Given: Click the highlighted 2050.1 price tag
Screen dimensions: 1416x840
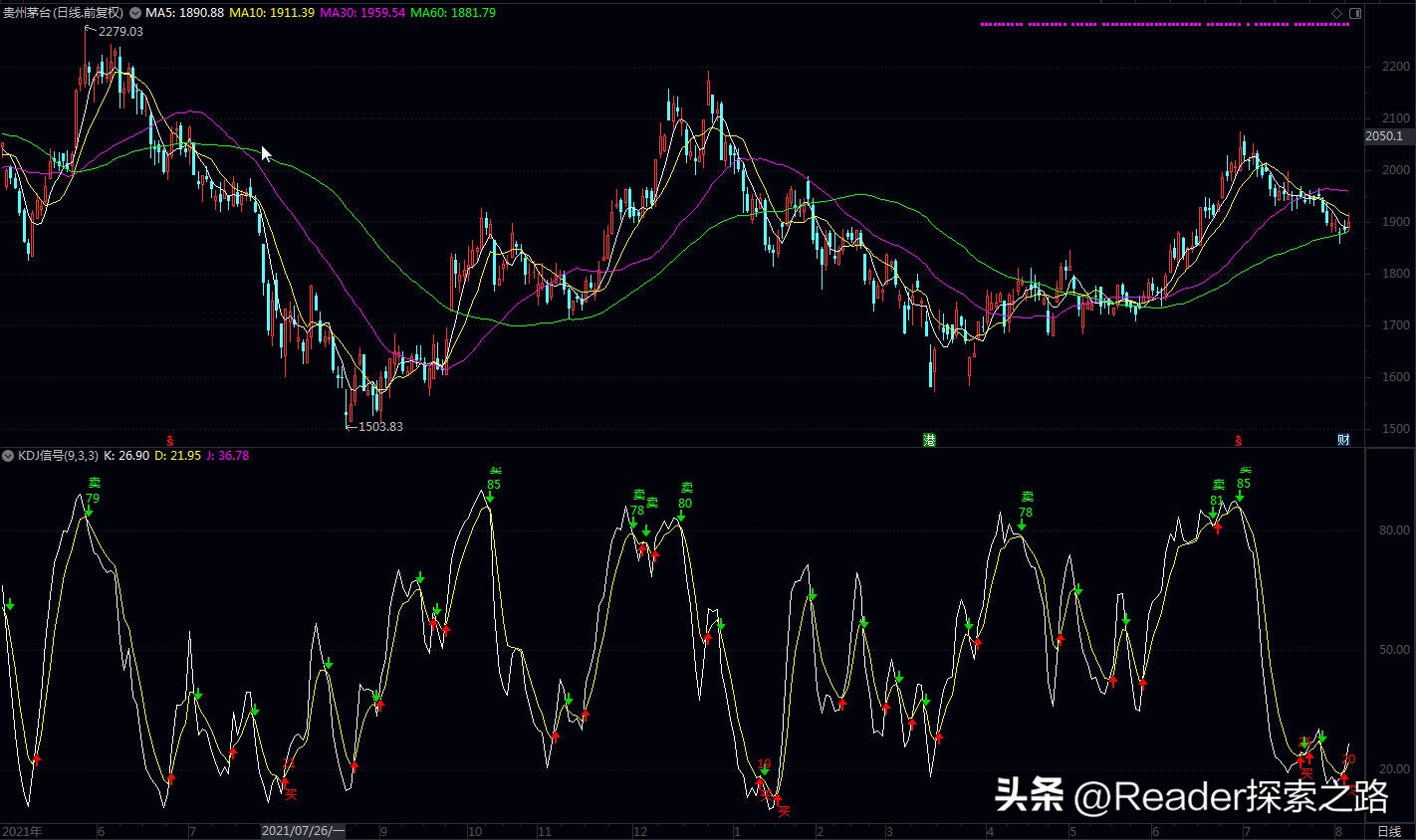Looking at the screenshot, I should [x=1384, y=136].
